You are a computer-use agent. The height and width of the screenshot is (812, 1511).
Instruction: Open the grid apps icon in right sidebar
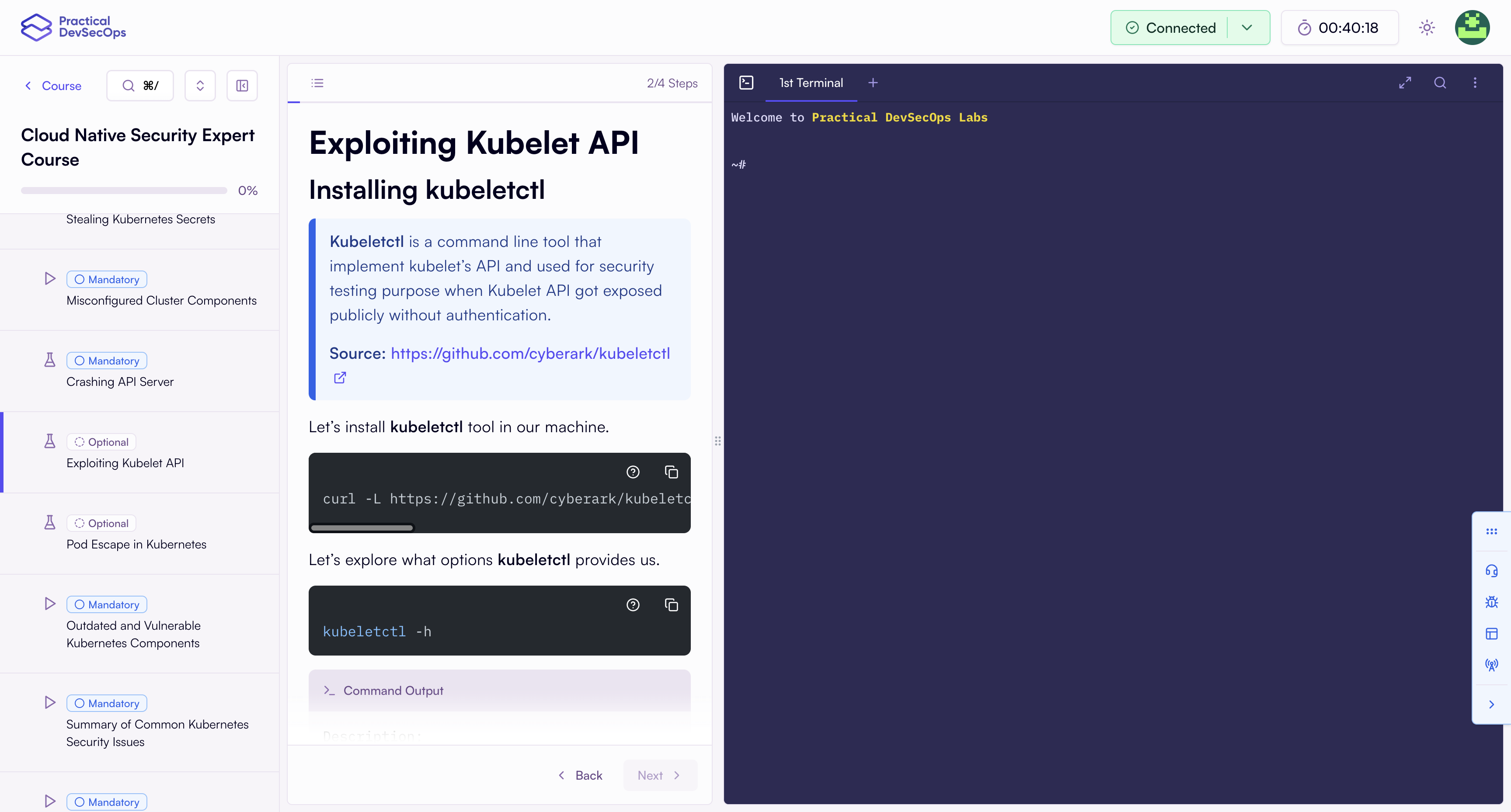pyautogui.click(x=1492, y=531)
